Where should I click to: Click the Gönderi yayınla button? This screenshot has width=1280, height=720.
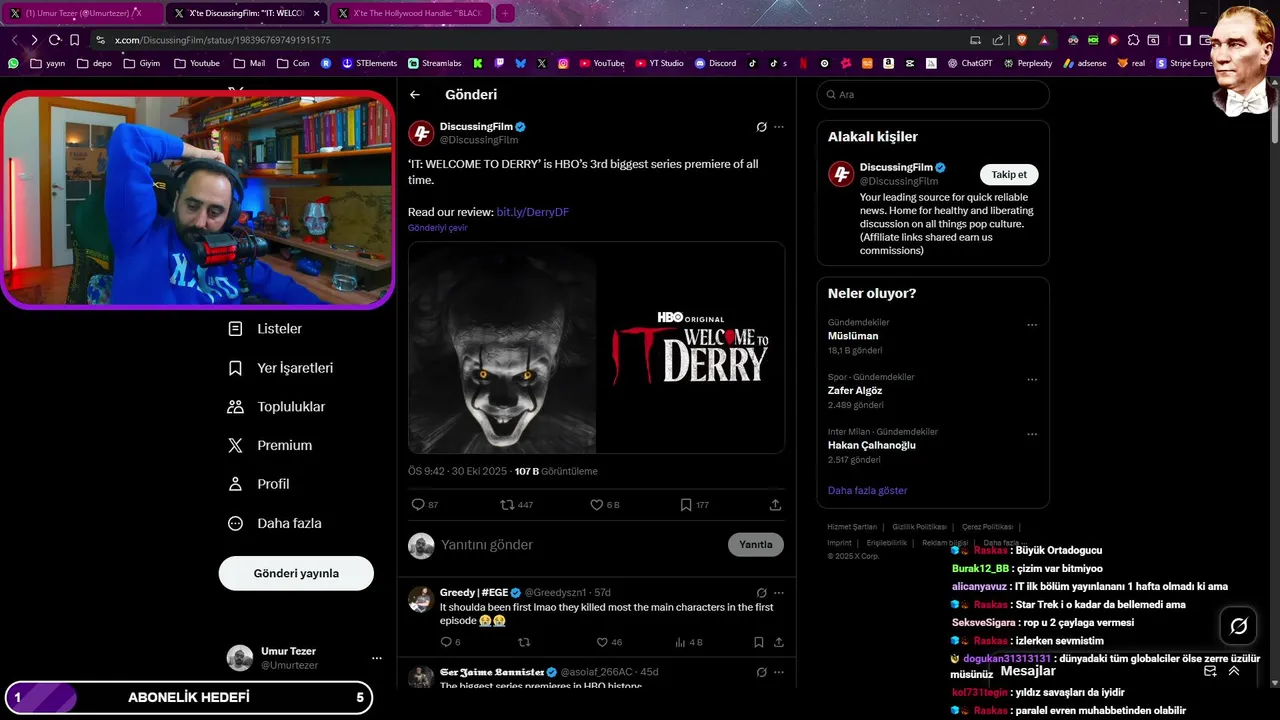click(x=296, y=573)
